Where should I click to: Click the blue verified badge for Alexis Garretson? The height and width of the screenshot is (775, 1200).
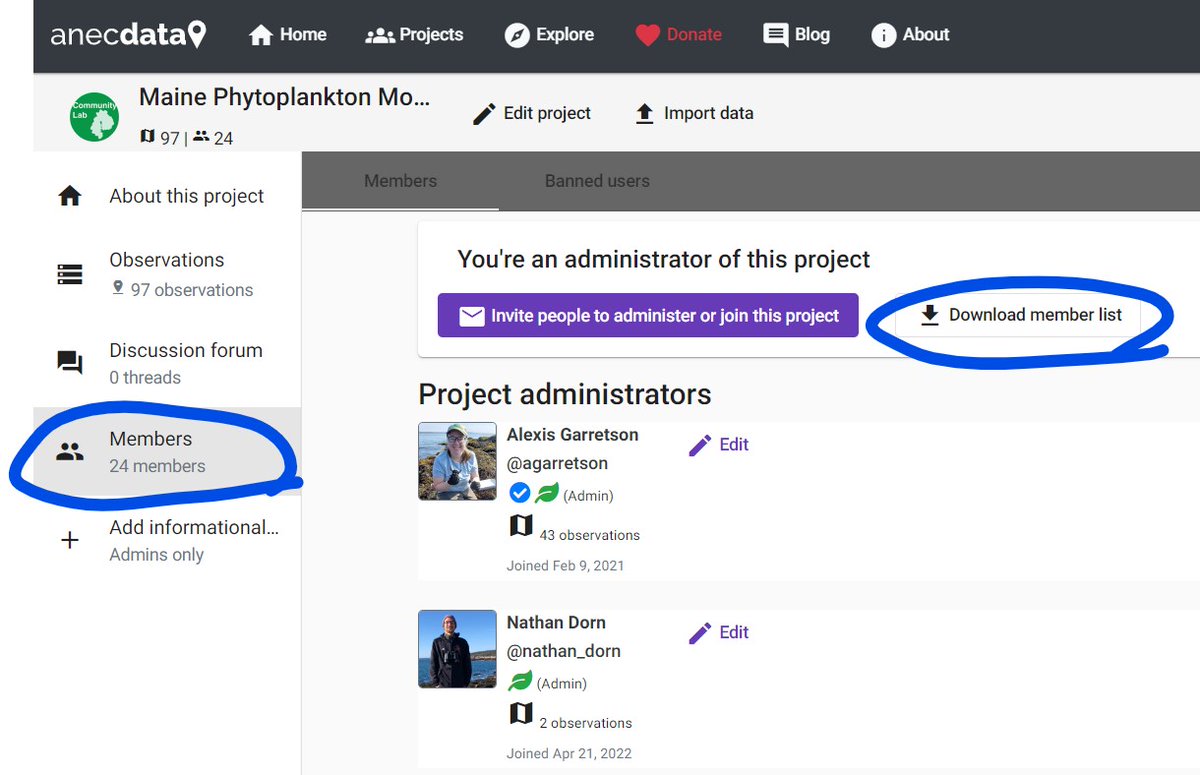pos(519,493)
